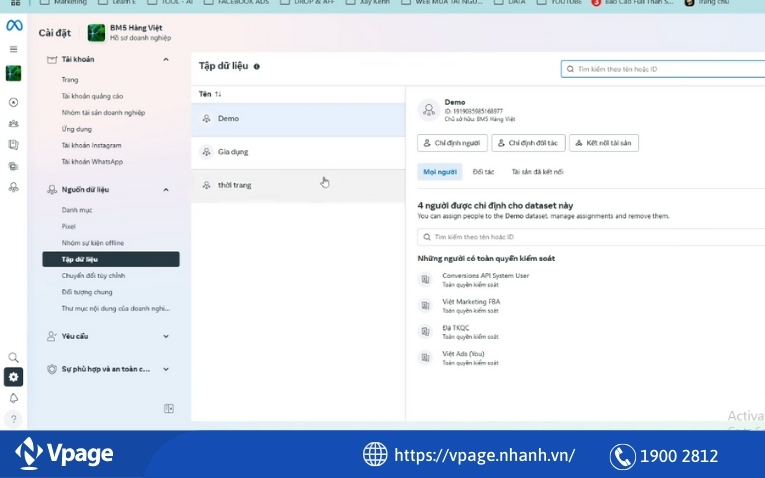The image size is (765, 478).
Task: Open Pixel in sidebar
Action: 69,226
